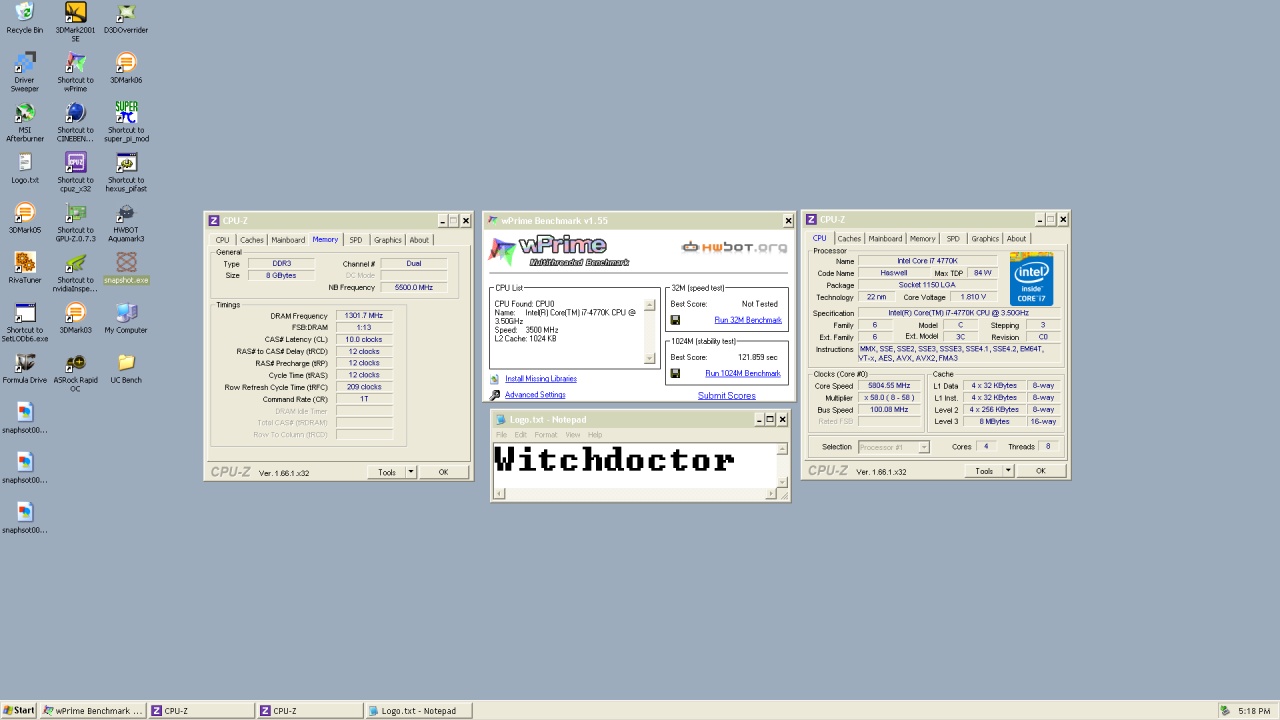Click the floppy disk icon beside Run 32M Benchmark
Image resolution: width=1280 pixels, height=720 pixels.
(675, 320)
